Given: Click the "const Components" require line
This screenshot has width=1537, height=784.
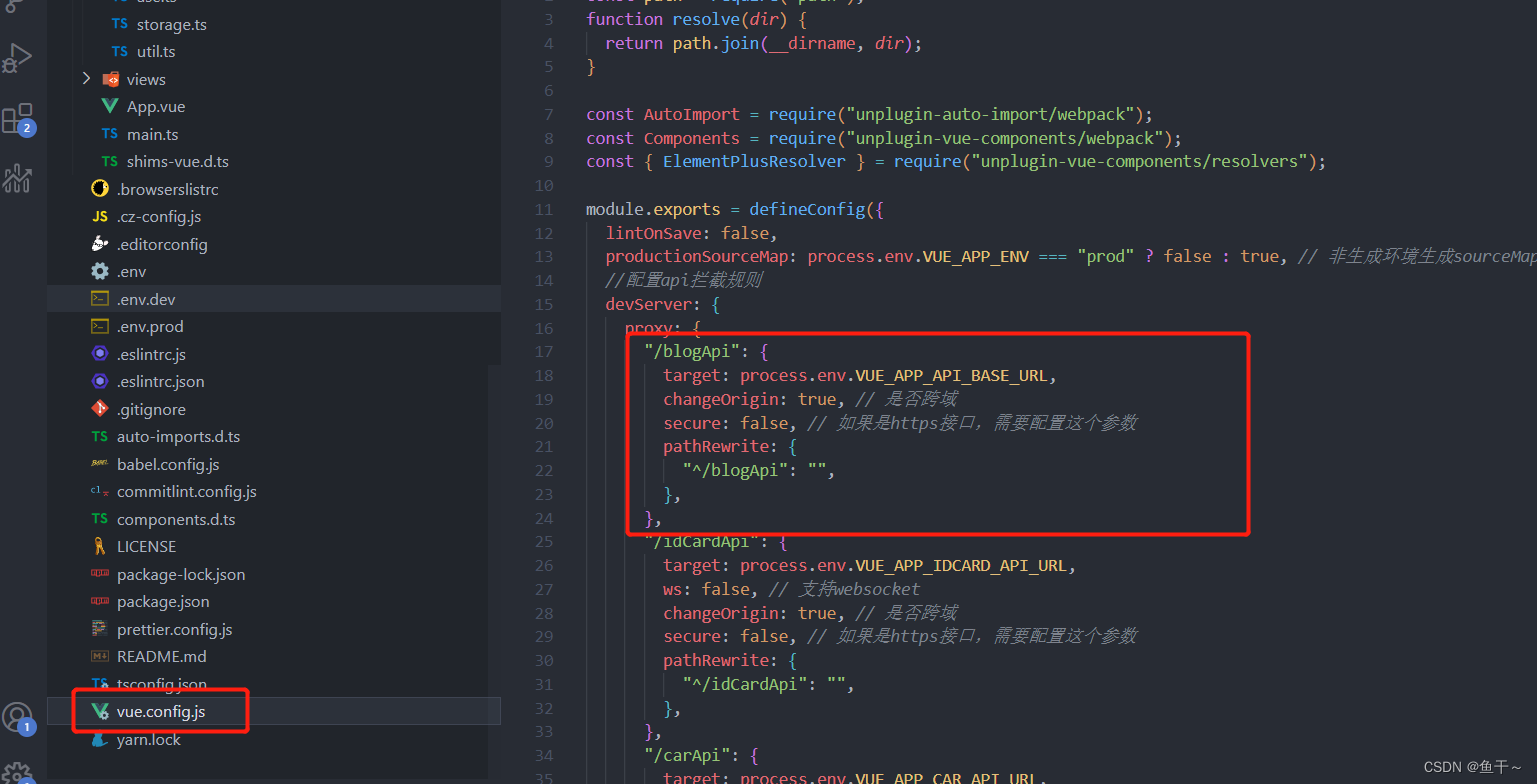Looking at the screenshot, I should [884, 138].
